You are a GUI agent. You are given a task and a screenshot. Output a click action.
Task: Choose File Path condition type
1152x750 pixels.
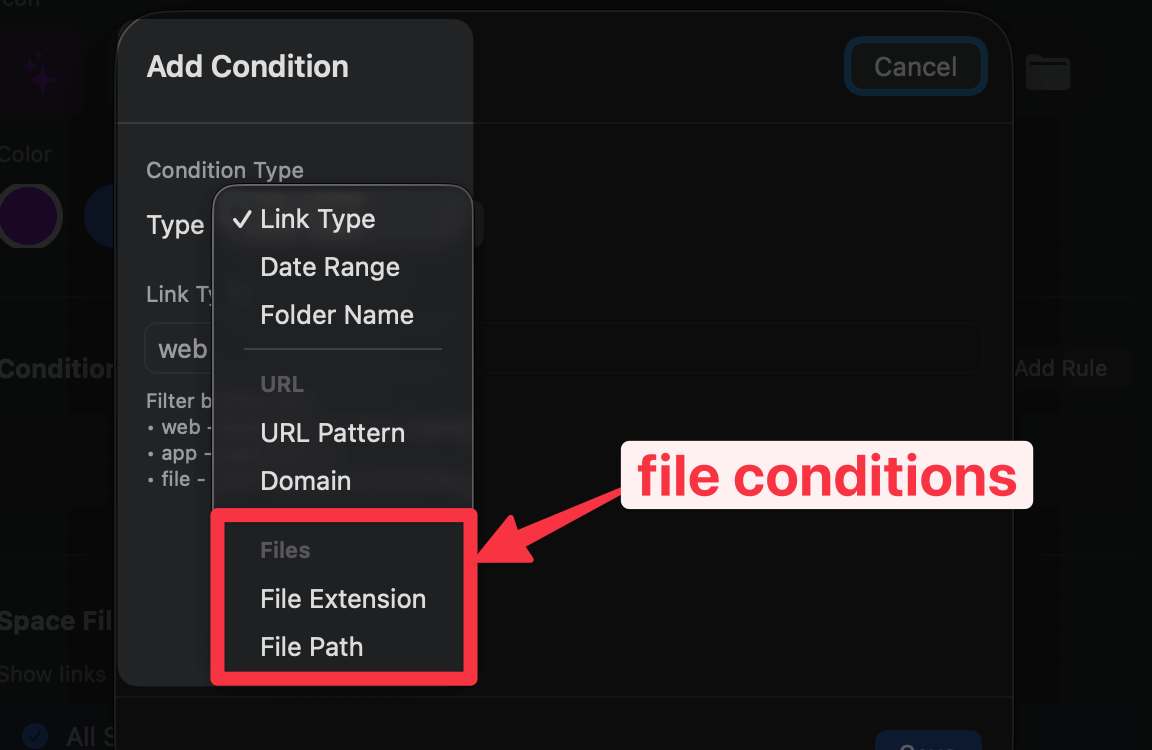tap(311, 647)
